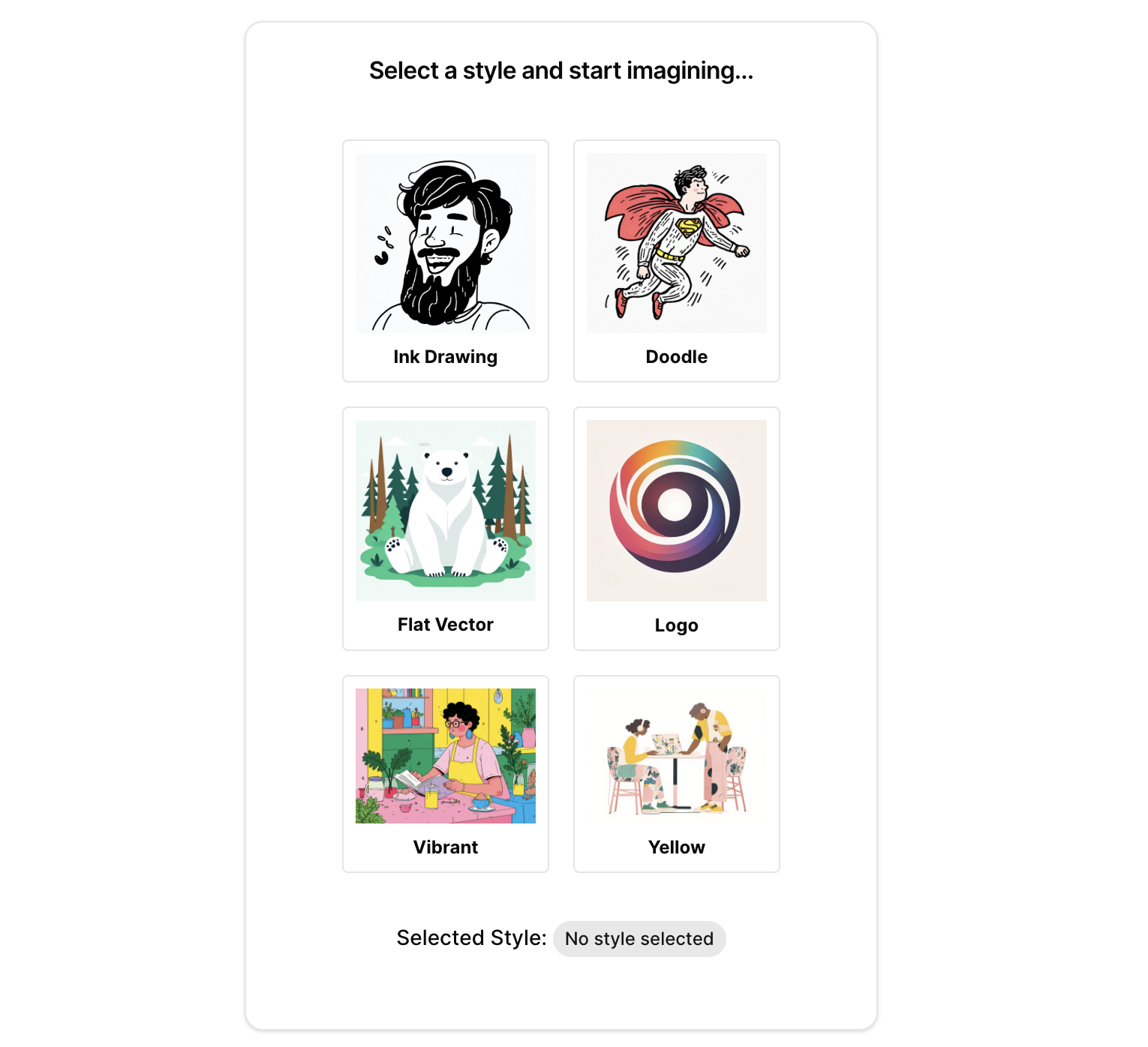Choose the Vibrant colorful kitchen illustration
The image size is (1148, 1047).
[x=446, y=756]
